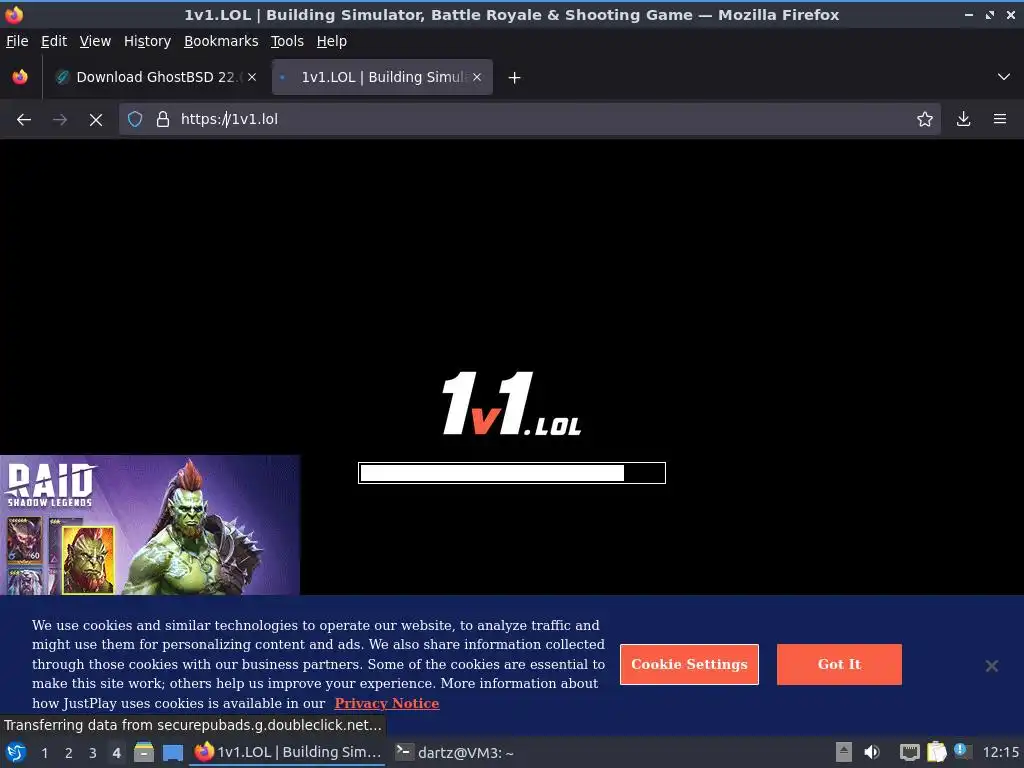
Task: Go back using the back arrow
Action: point(24,120)
